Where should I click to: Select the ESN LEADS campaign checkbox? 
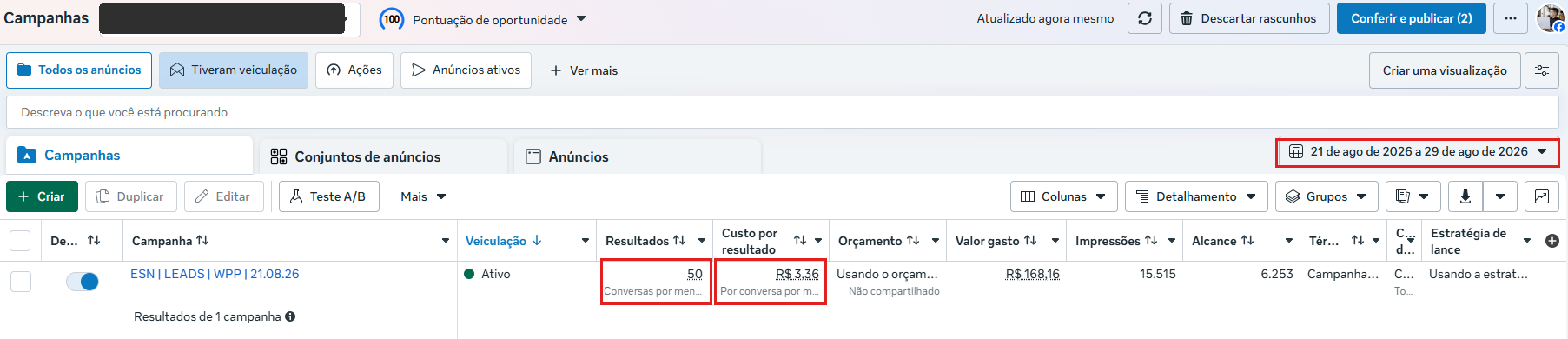[x=21, y=281]
